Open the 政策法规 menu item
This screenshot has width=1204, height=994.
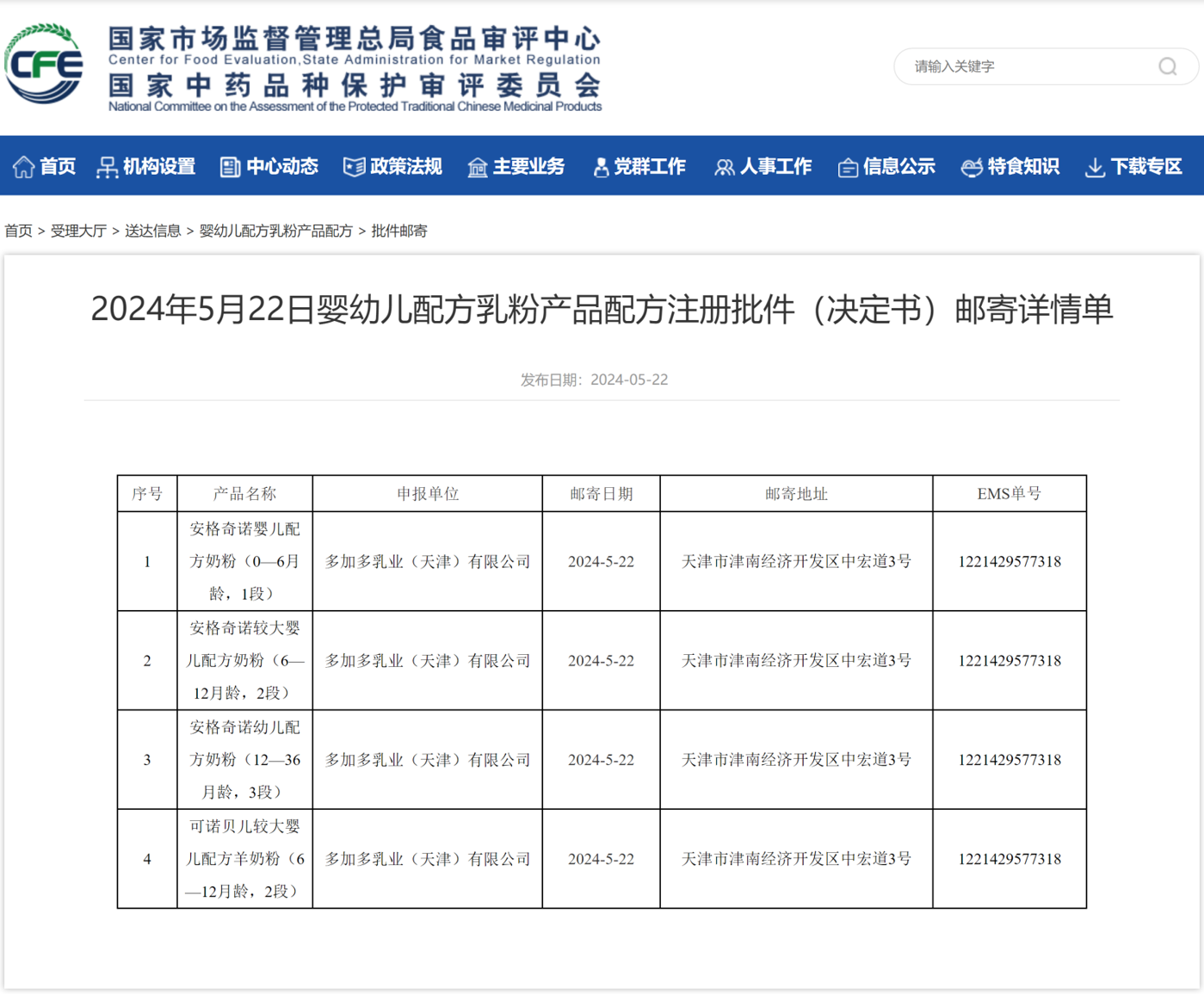(x=406, y=166)
